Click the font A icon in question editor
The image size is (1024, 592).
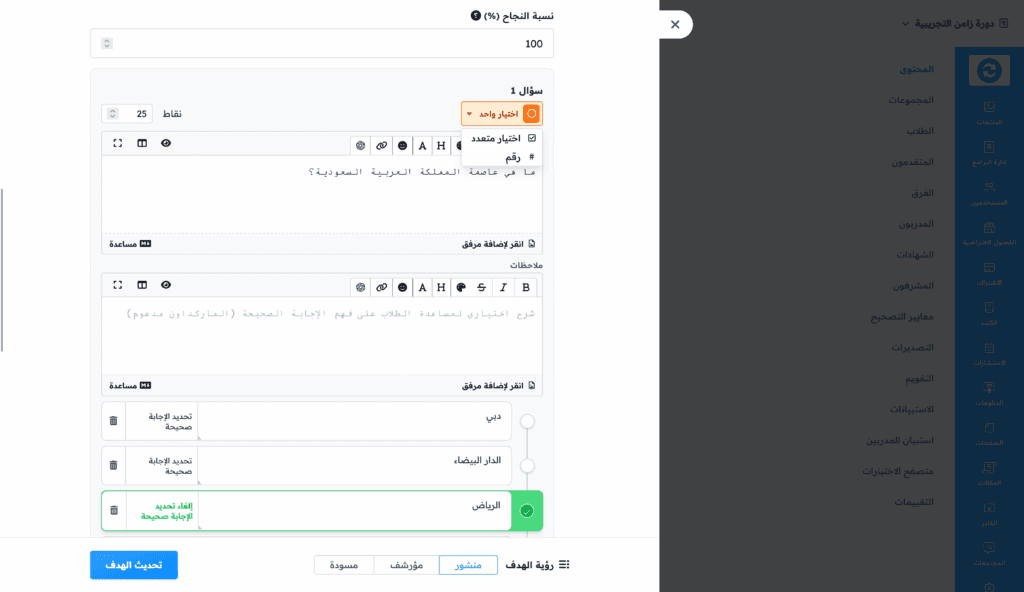point(423,146)
